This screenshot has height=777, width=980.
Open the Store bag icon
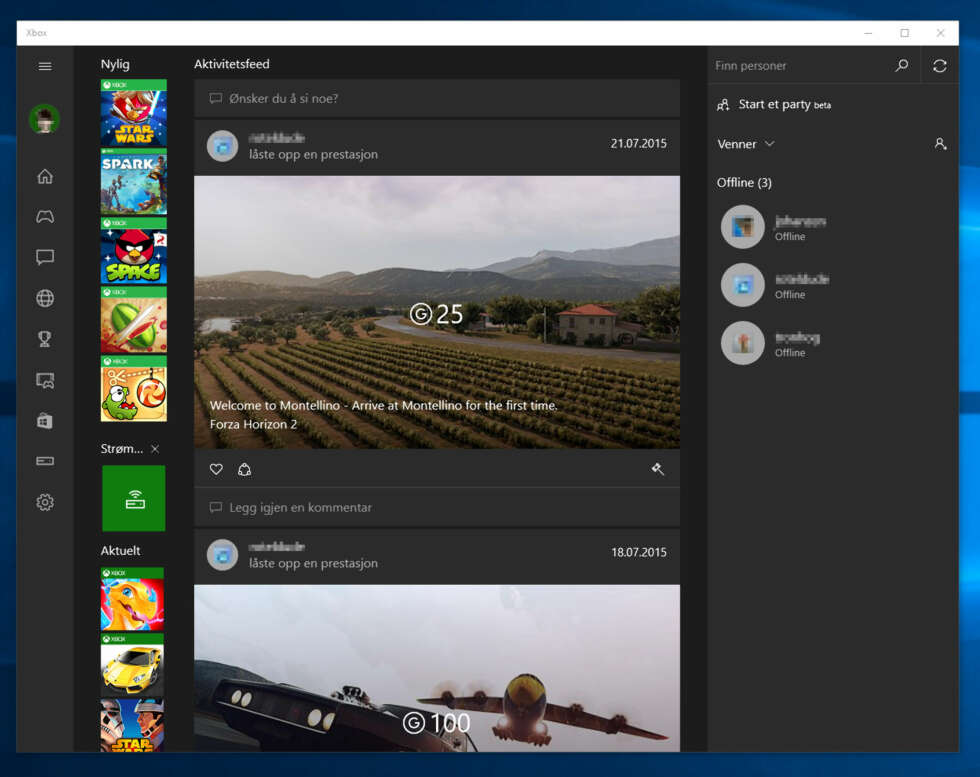point(45,421)
